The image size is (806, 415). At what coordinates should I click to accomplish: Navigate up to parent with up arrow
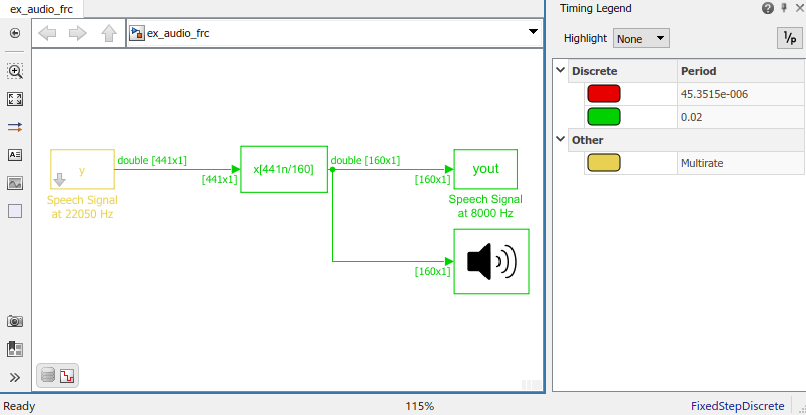coord(108,33)
